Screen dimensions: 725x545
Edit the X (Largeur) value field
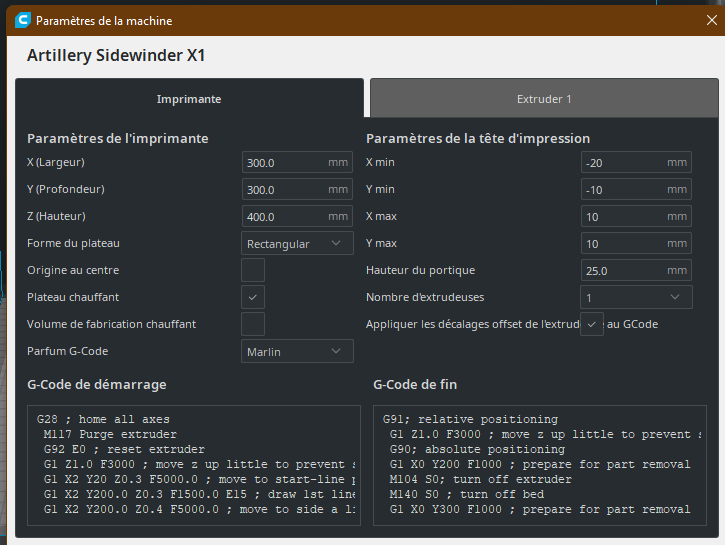pos(297,162)
